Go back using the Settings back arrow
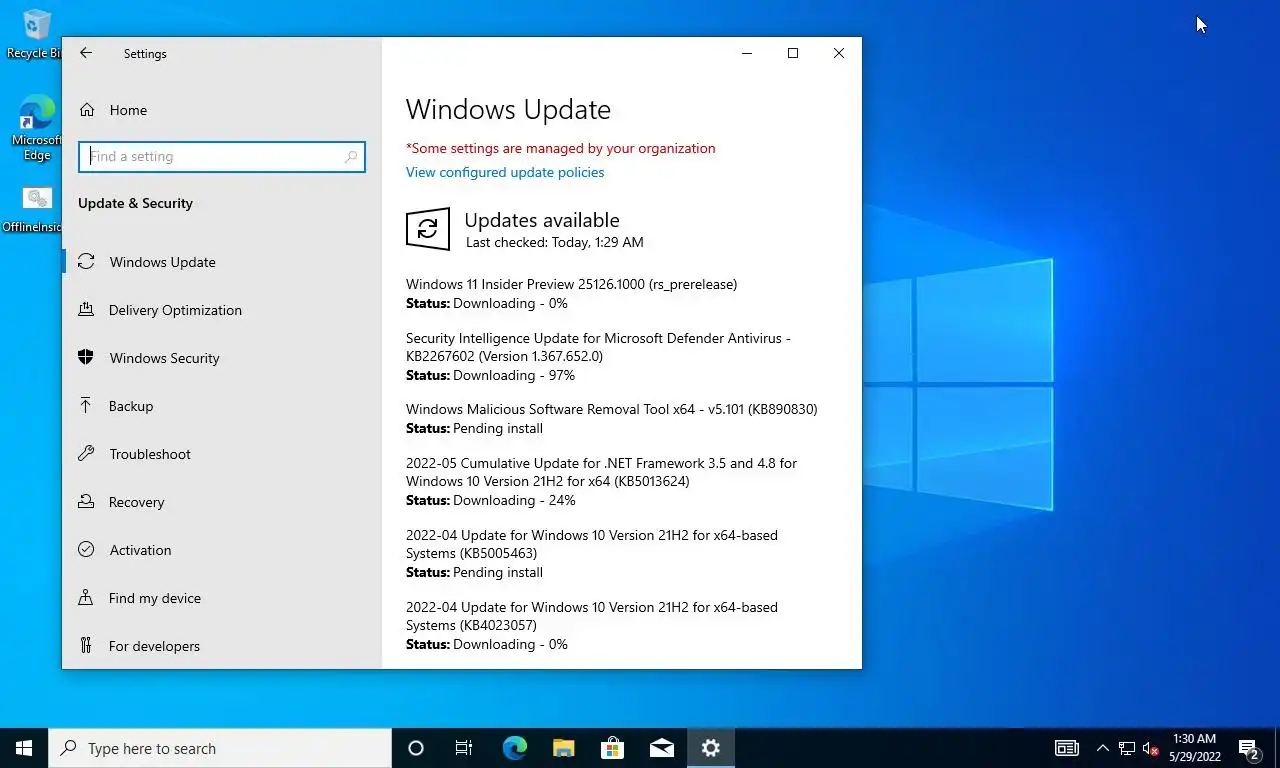 tap(86, 53)
